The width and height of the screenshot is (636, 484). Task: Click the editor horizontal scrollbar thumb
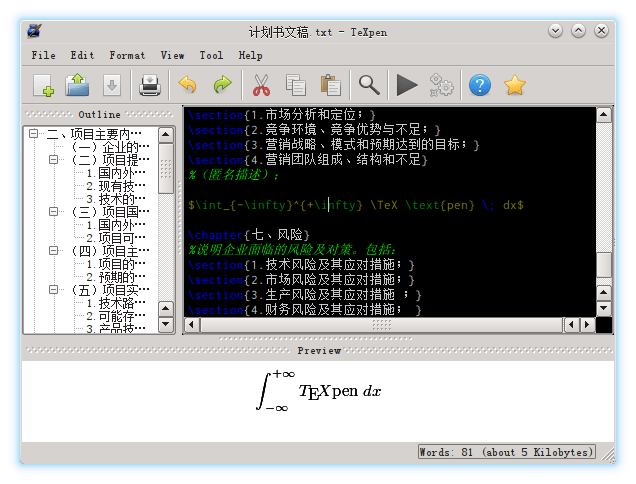tap(381, 325)
